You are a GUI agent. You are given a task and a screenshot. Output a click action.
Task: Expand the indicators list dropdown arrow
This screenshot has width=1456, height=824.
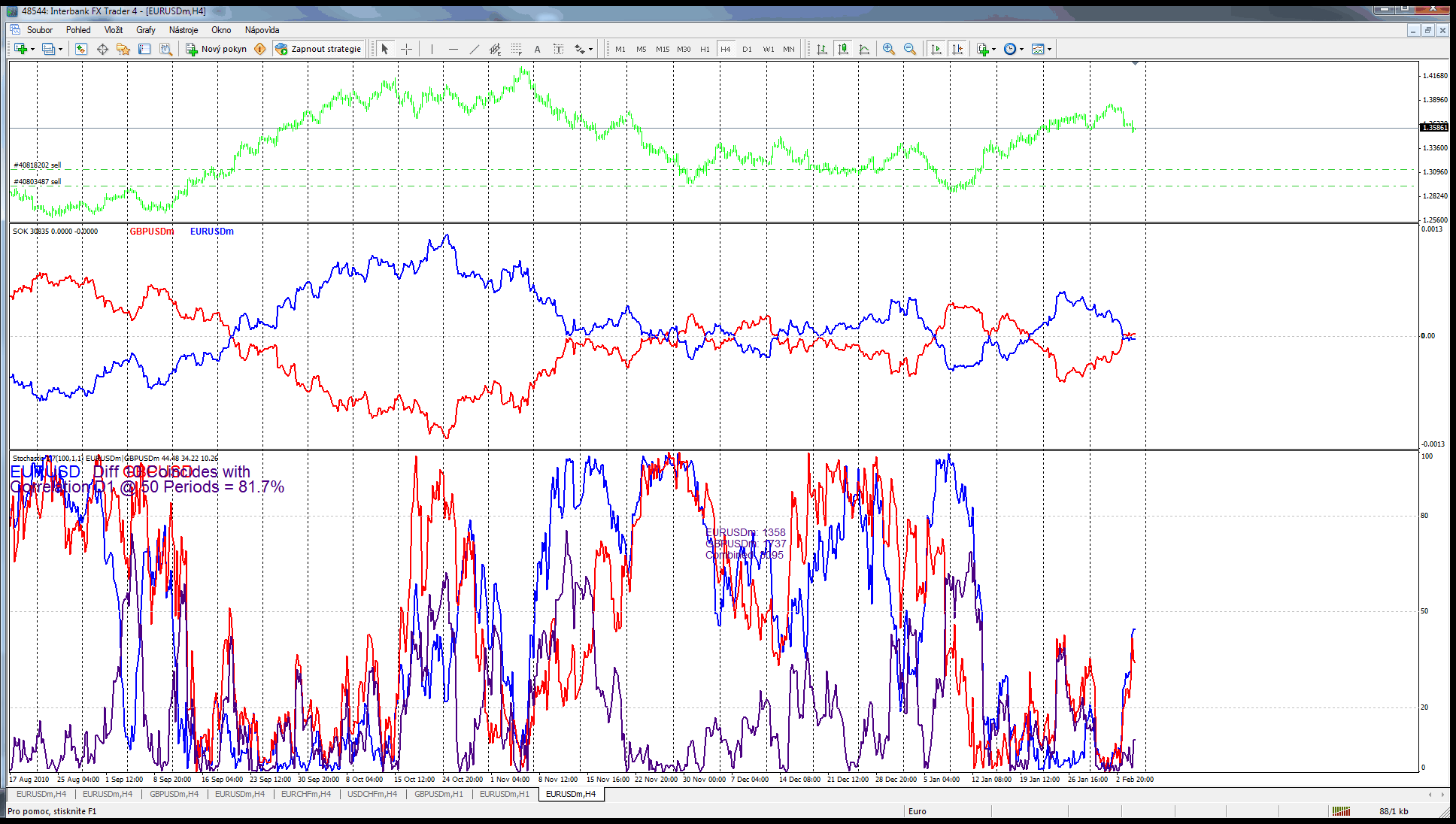[994, 50]
